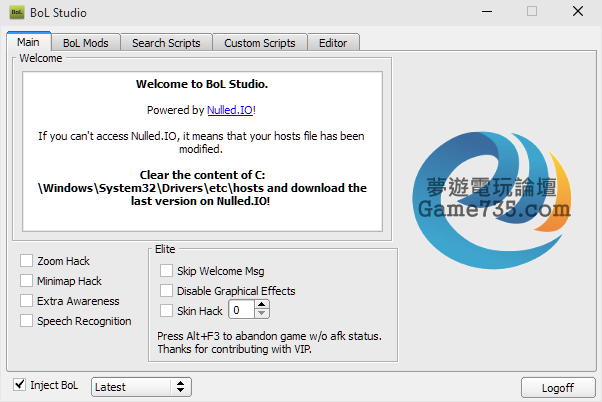Click inside the Skin Hack number field
602x402 pixels.
241,309
